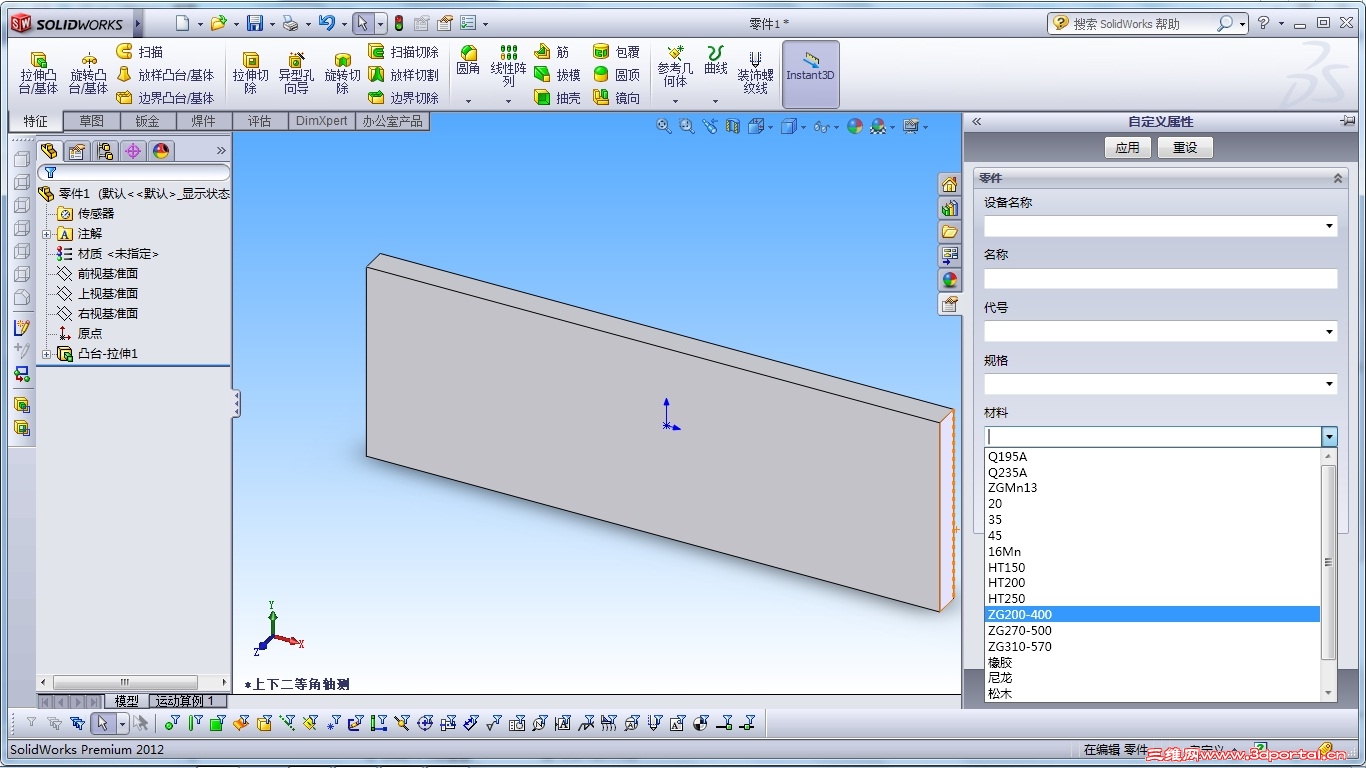Click the 曲线 curves tool
1366x768 pixels.
pos(715,61)
